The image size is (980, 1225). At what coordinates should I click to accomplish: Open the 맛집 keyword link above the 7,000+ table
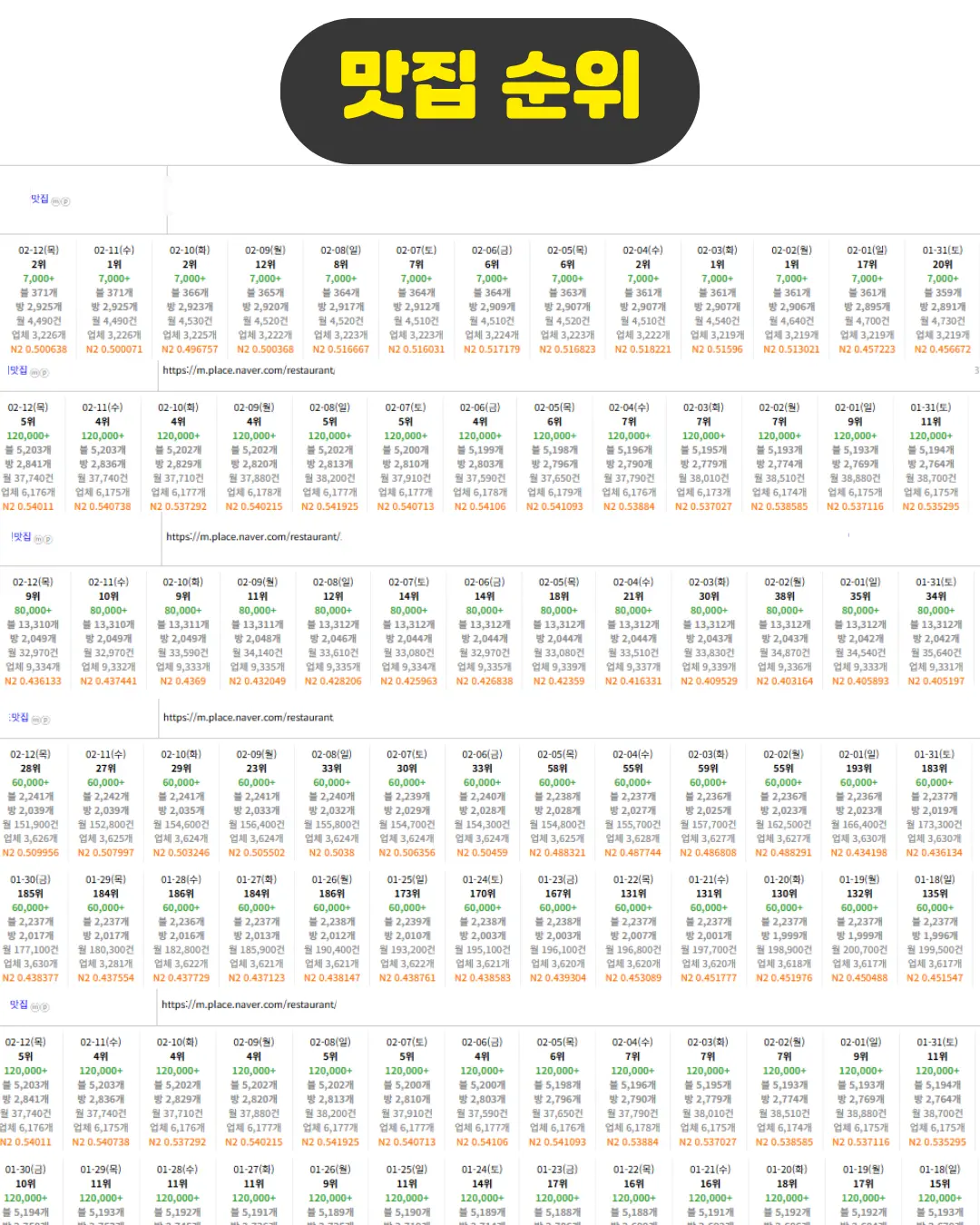tap(40, 199)
